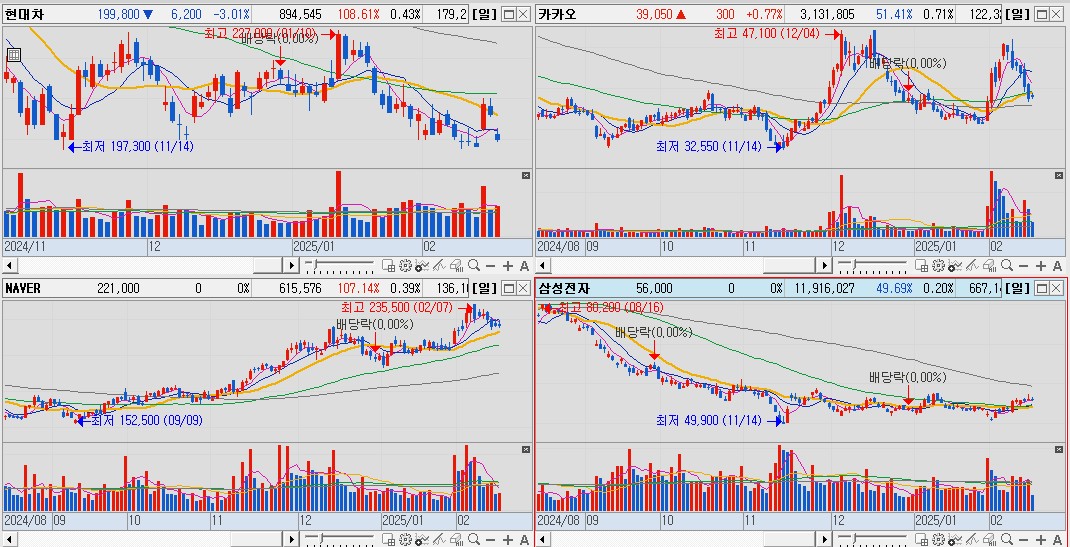1070x547 pixels.
Task: Click the 삼성전자 volume 11,916,027
Action: [824, 288]
